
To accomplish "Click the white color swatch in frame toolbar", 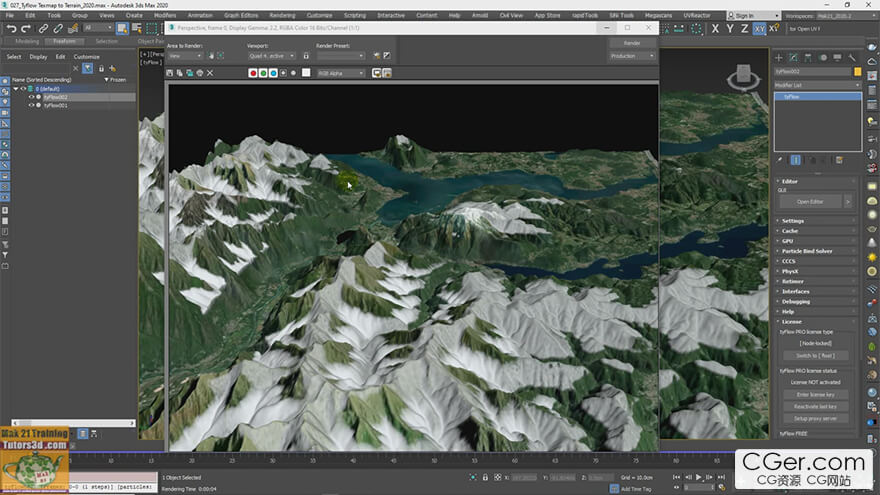I will coord(306,72).
